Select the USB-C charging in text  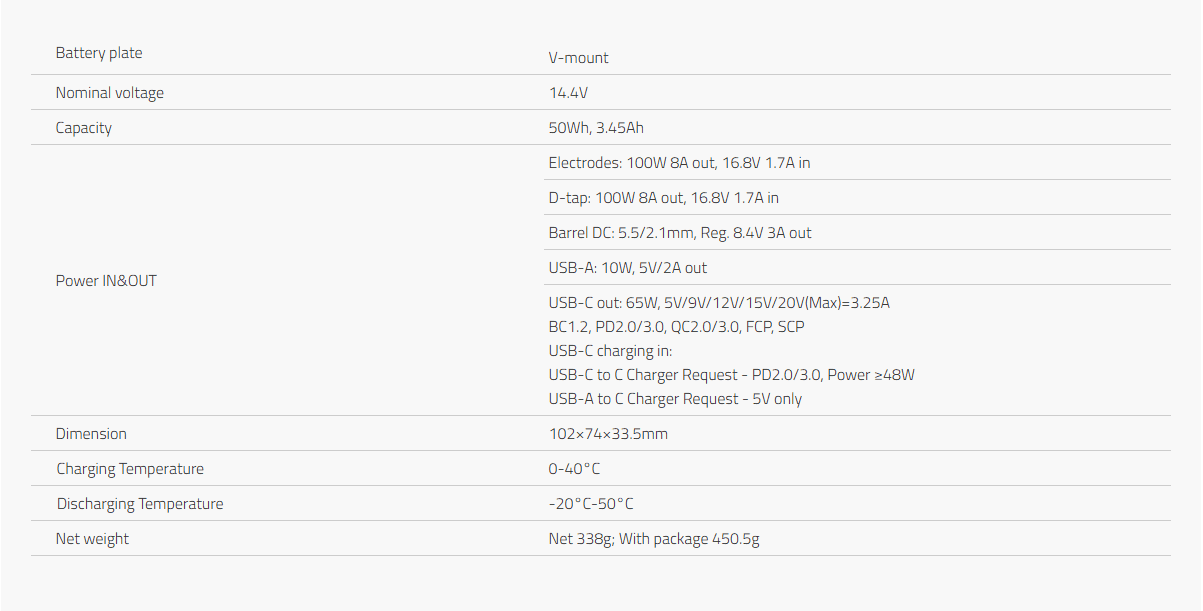click(610, 351)
